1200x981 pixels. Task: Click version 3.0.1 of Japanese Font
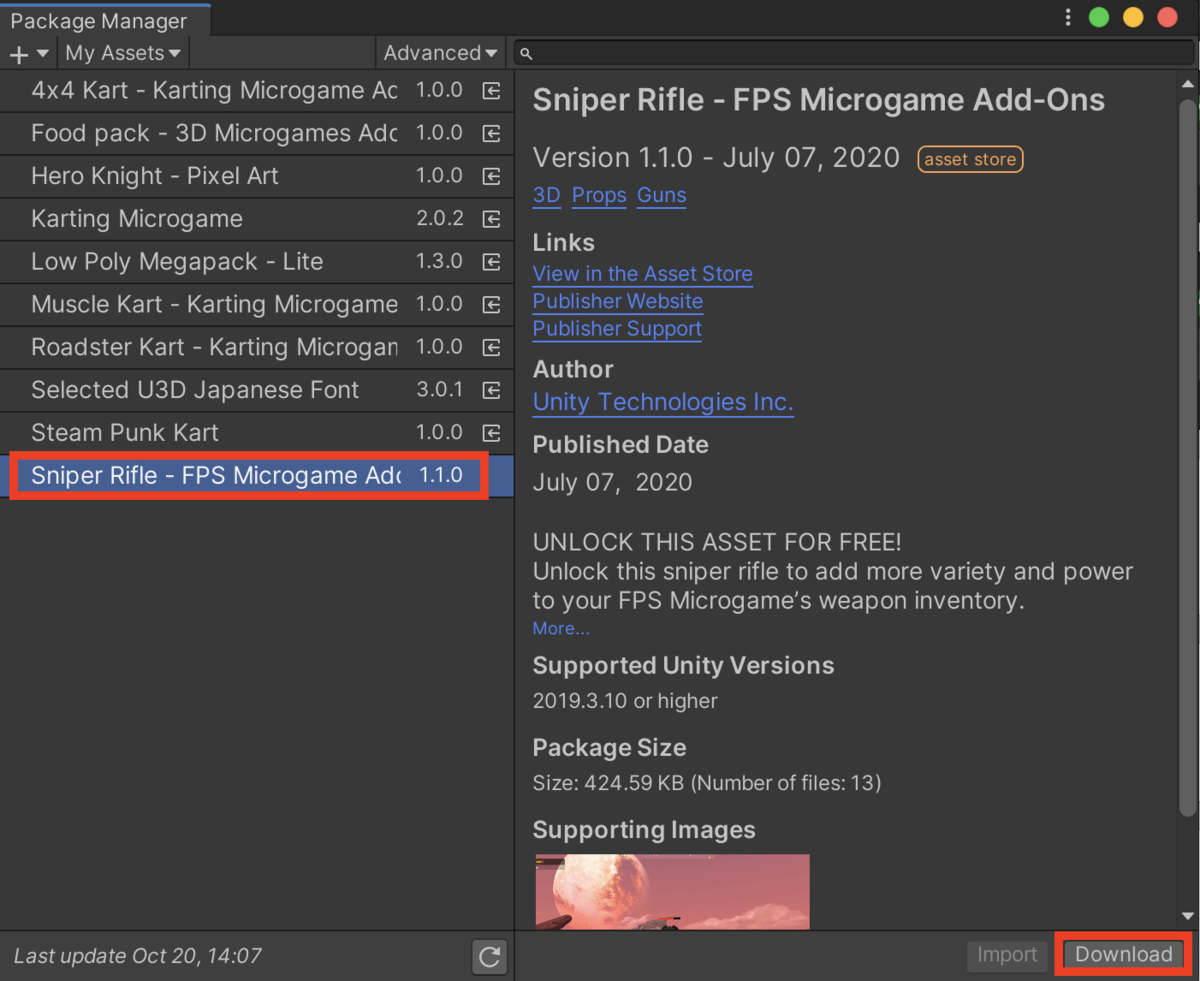440,390
